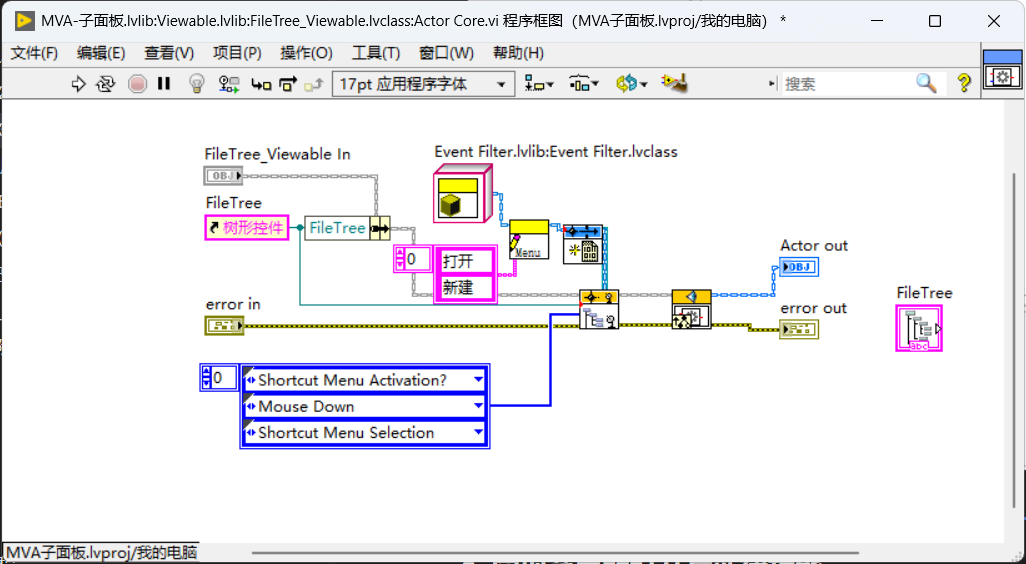Click the Event Filter class constant icon
The image size is (1026, 564).
[x=463, y=194]
